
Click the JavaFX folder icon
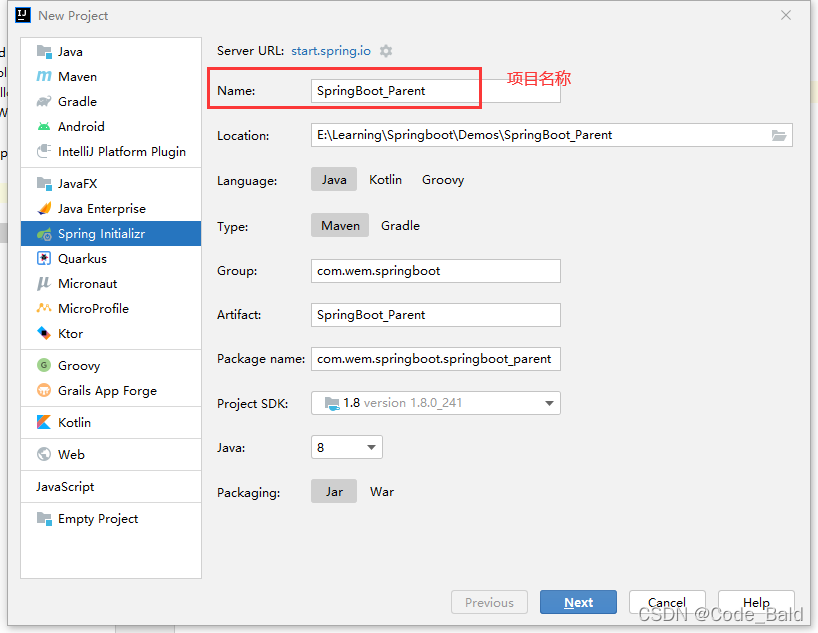coord(44,184)
